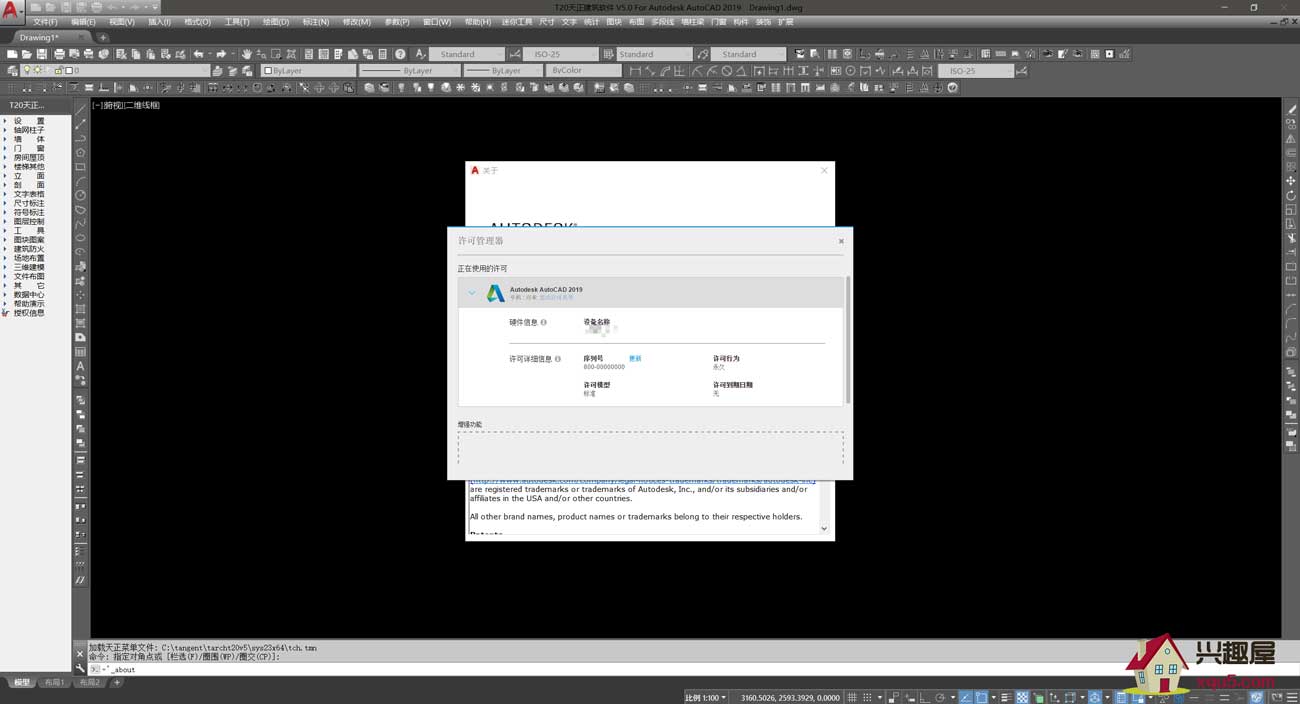This screenshot has height=704, width=1300.
Task: Click the ByLayer color swatch square
Action: coord(268,71)
